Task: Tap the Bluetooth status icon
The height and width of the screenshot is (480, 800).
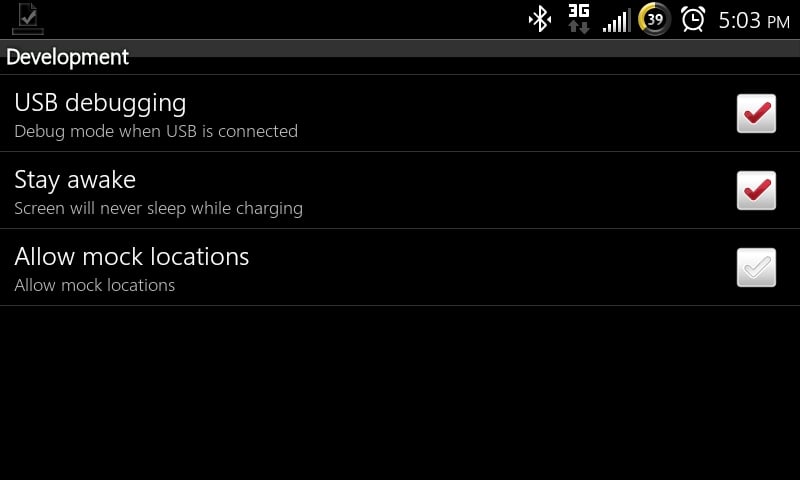Action: tap(540, 20)
